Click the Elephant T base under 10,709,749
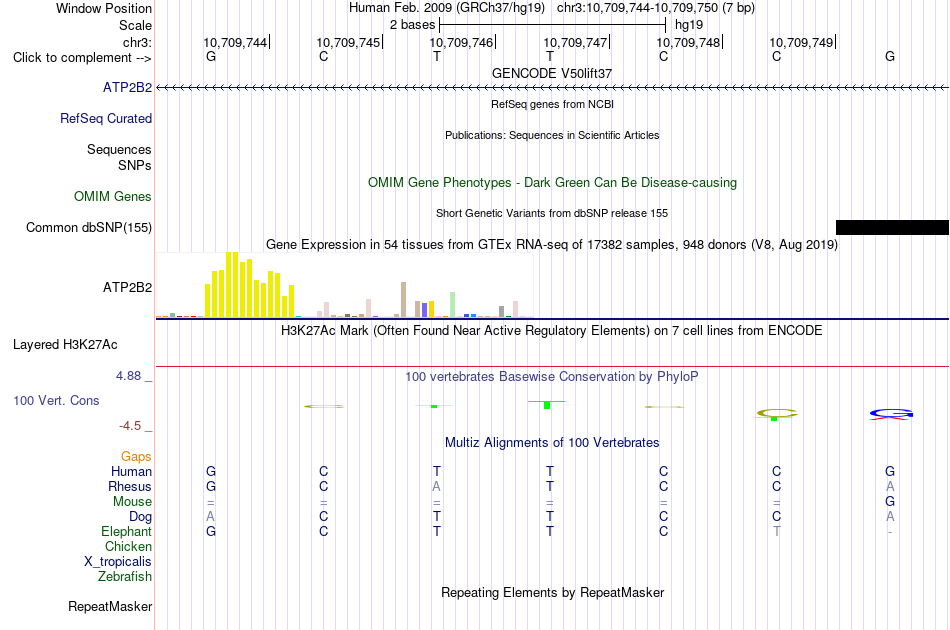 click(777, 531)
